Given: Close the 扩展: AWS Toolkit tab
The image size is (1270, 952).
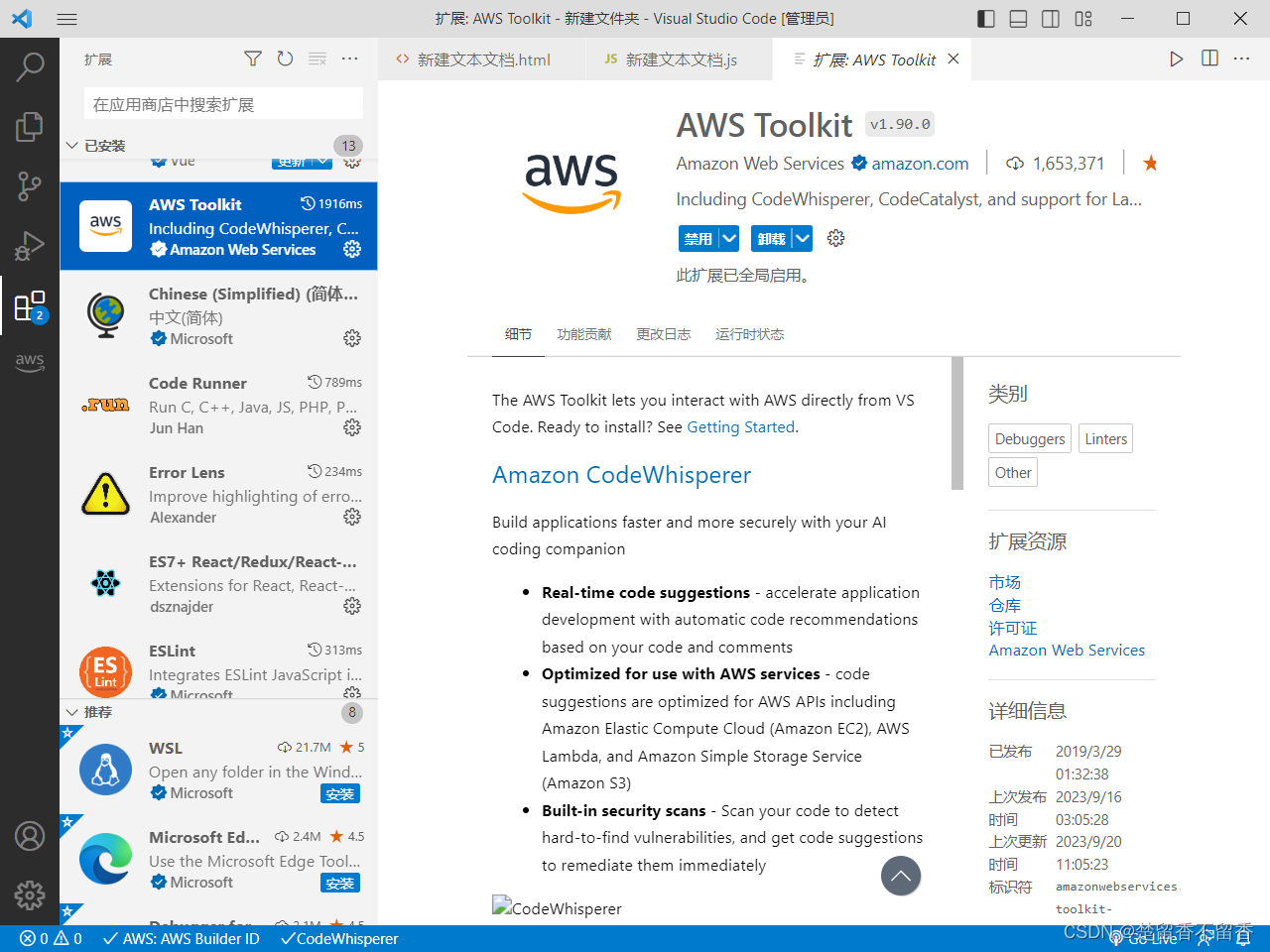Looking at the screenshot, I should 953,59.
